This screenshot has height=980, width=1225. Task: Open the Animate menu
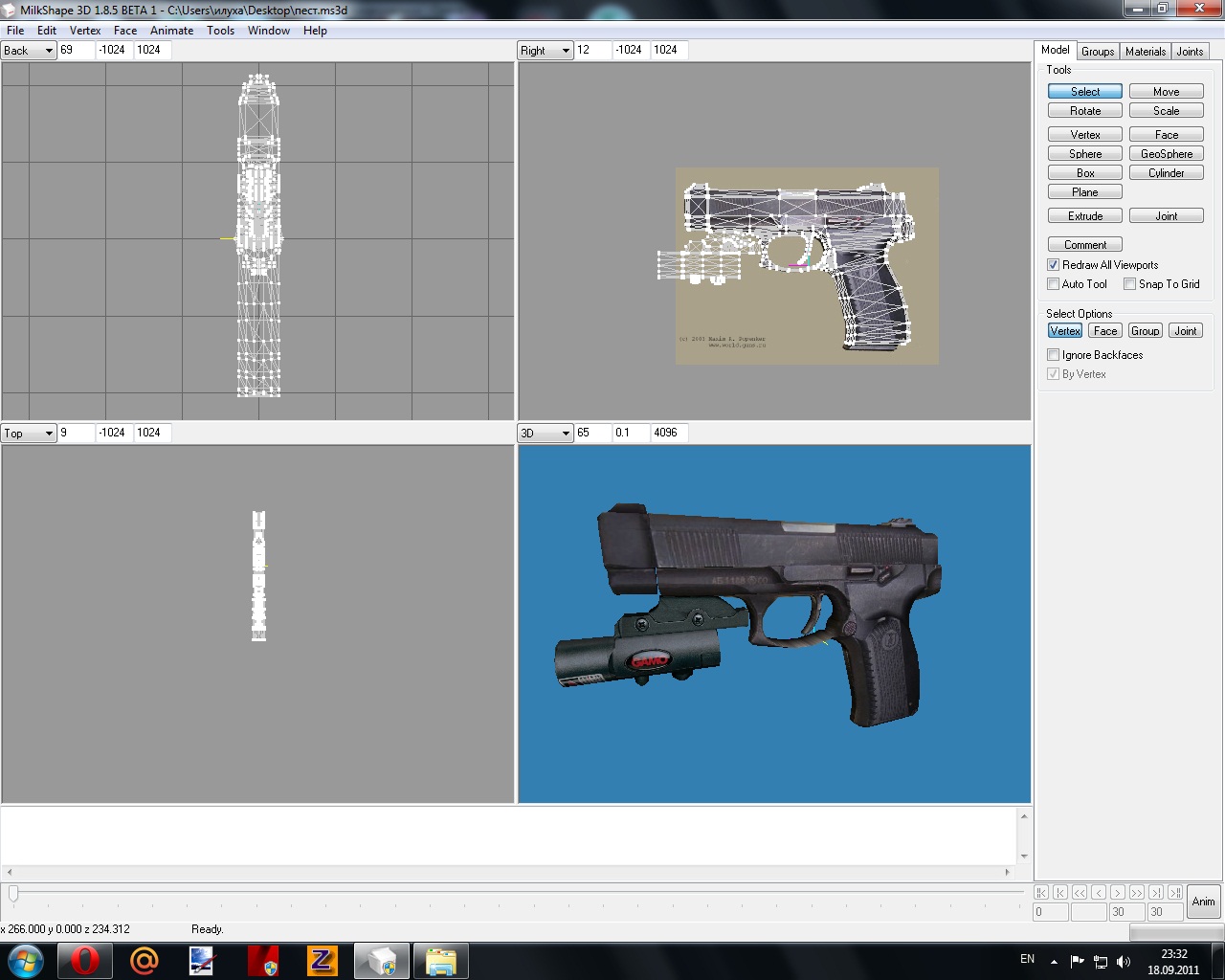(171, 31)
